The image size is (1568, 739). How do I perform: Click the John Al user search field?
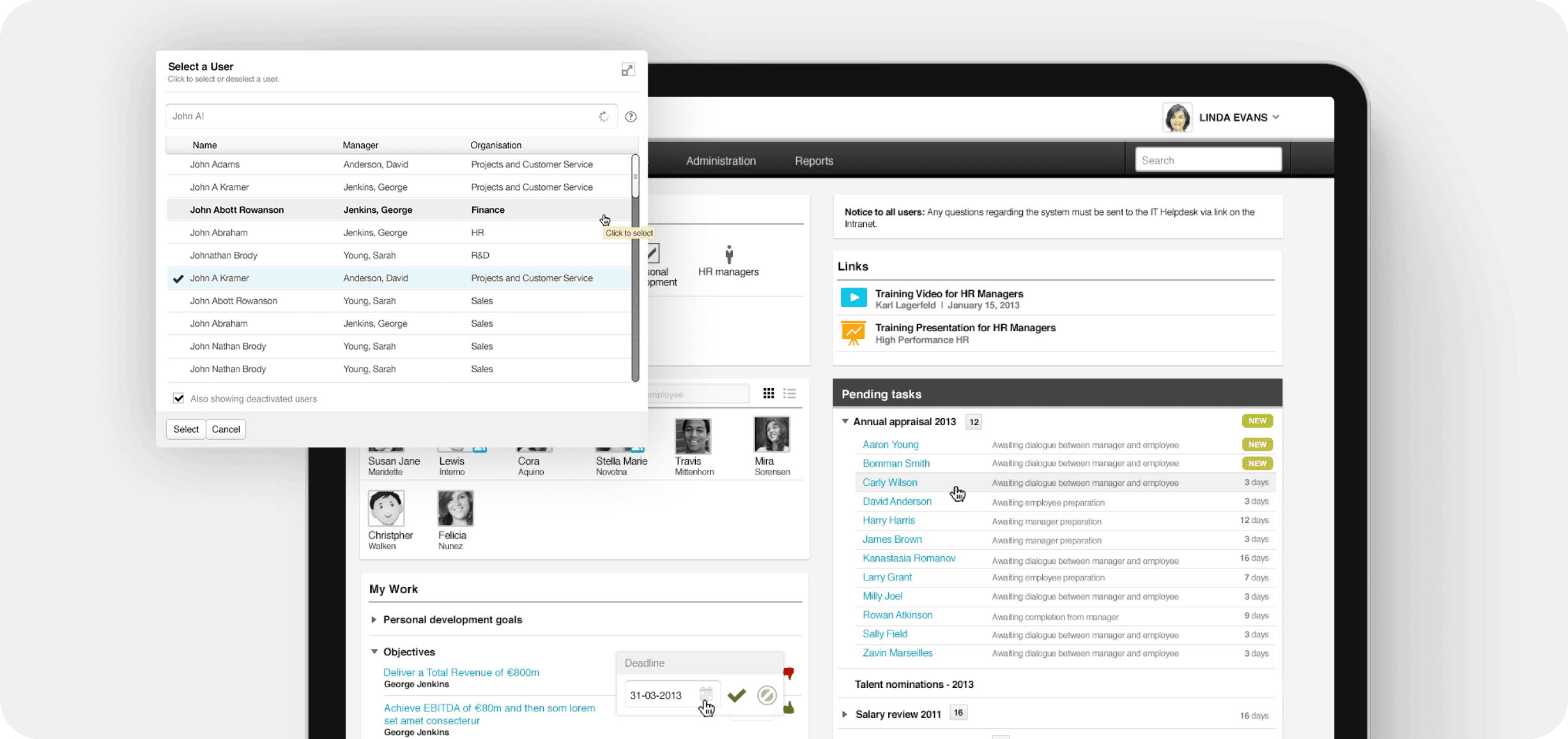coord(391,116)
